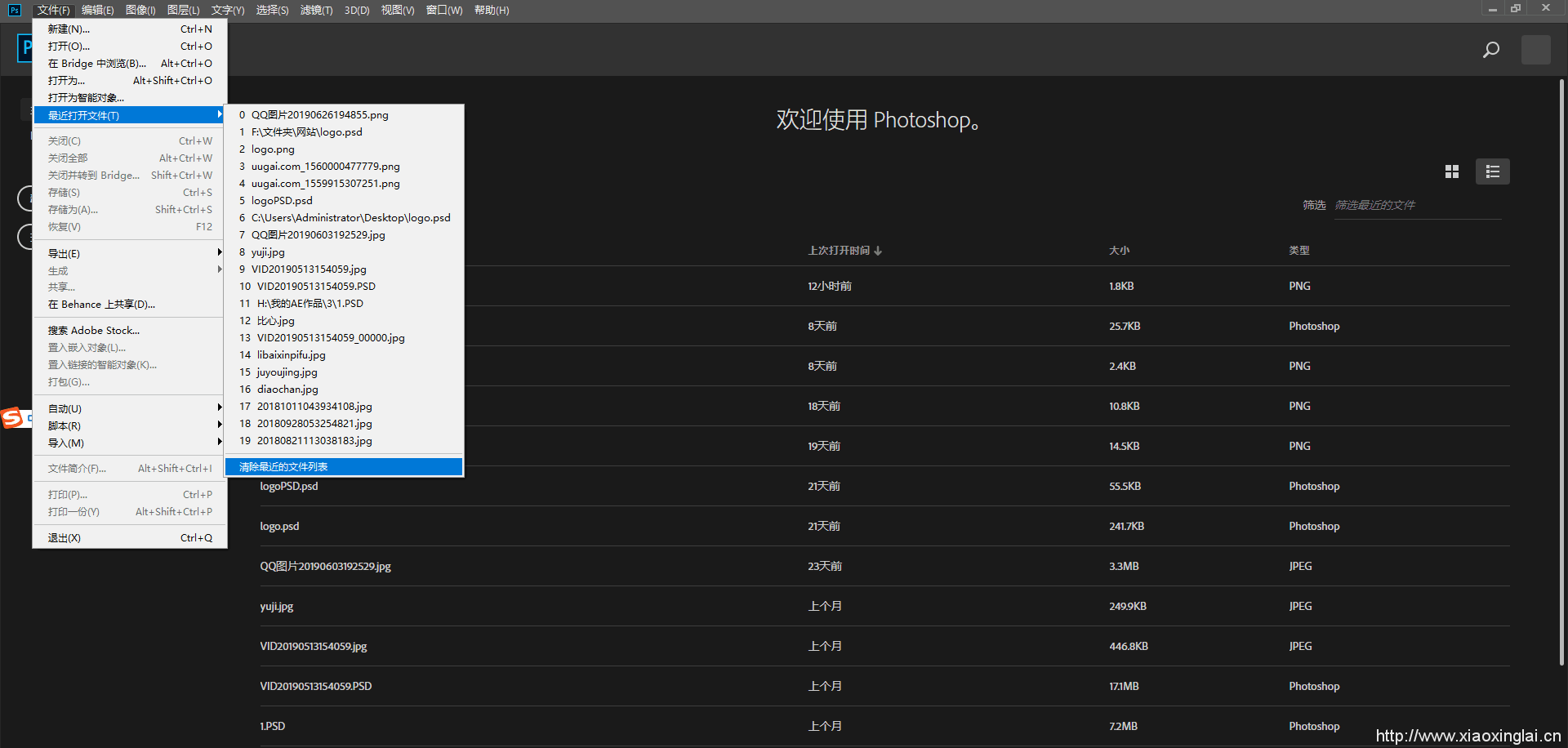This screenshot has height=748, width=1568.
Task: Choose 退出(X) from File menu
Action: [130, 537]
